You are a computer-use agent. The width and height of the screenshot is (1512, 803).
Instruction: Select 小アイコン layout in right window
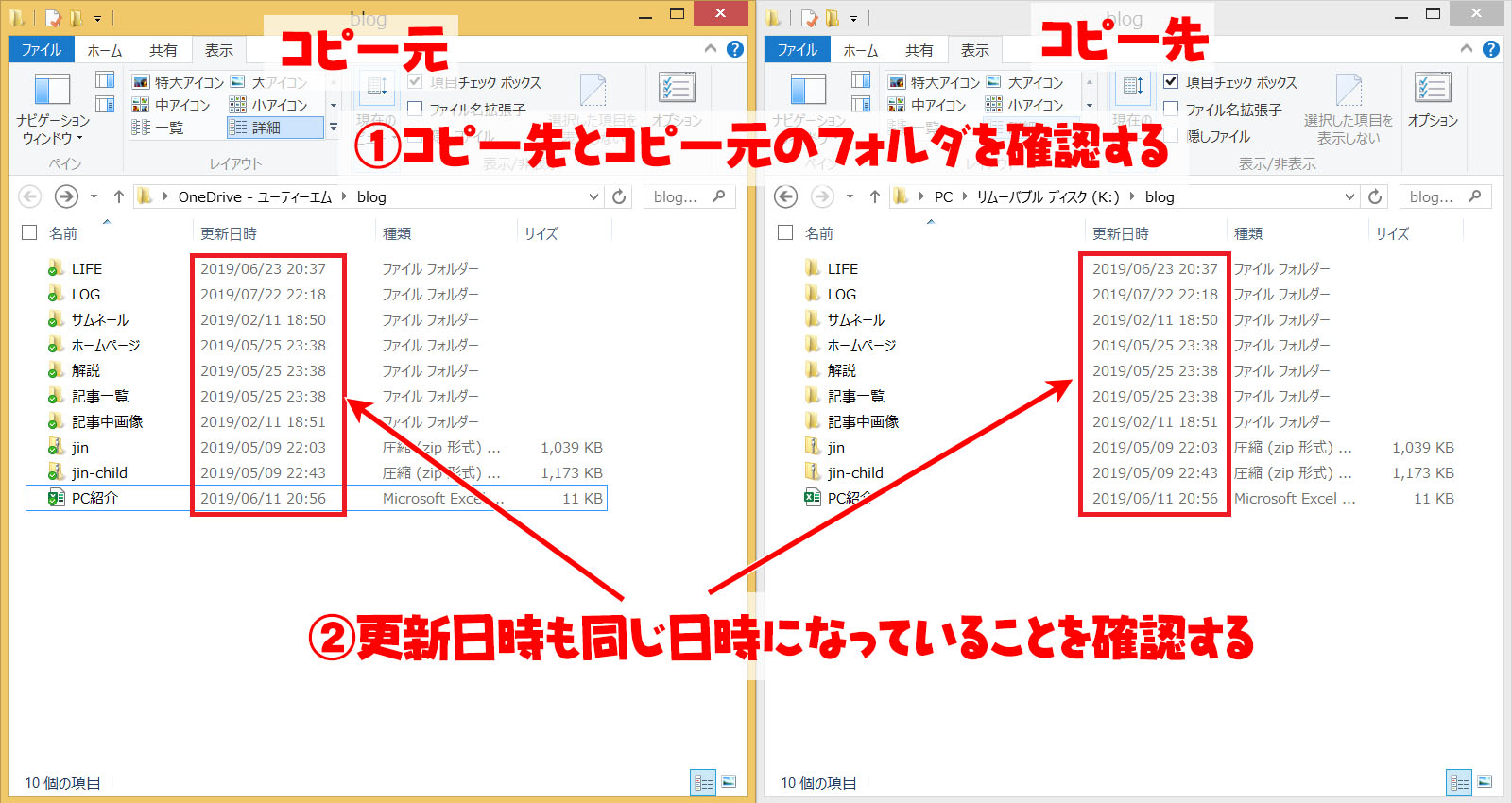point(1025,105)
